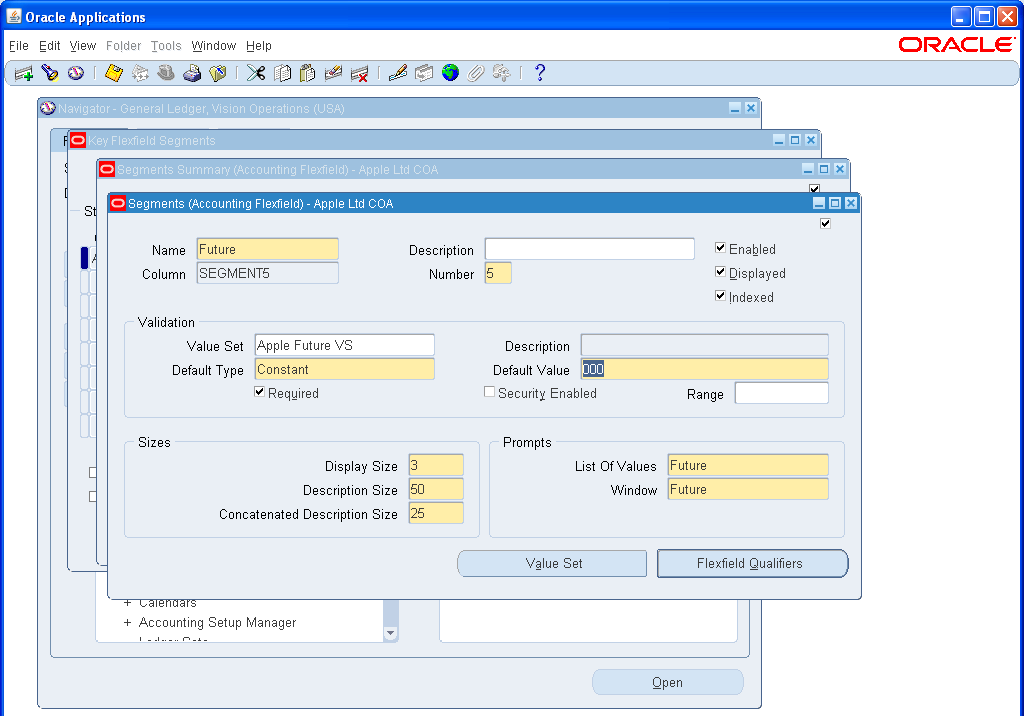Viewport: 1024px width, 716px height.
Task: Uncheck the Enabled checkbox
Action: (x=720, y=248)
